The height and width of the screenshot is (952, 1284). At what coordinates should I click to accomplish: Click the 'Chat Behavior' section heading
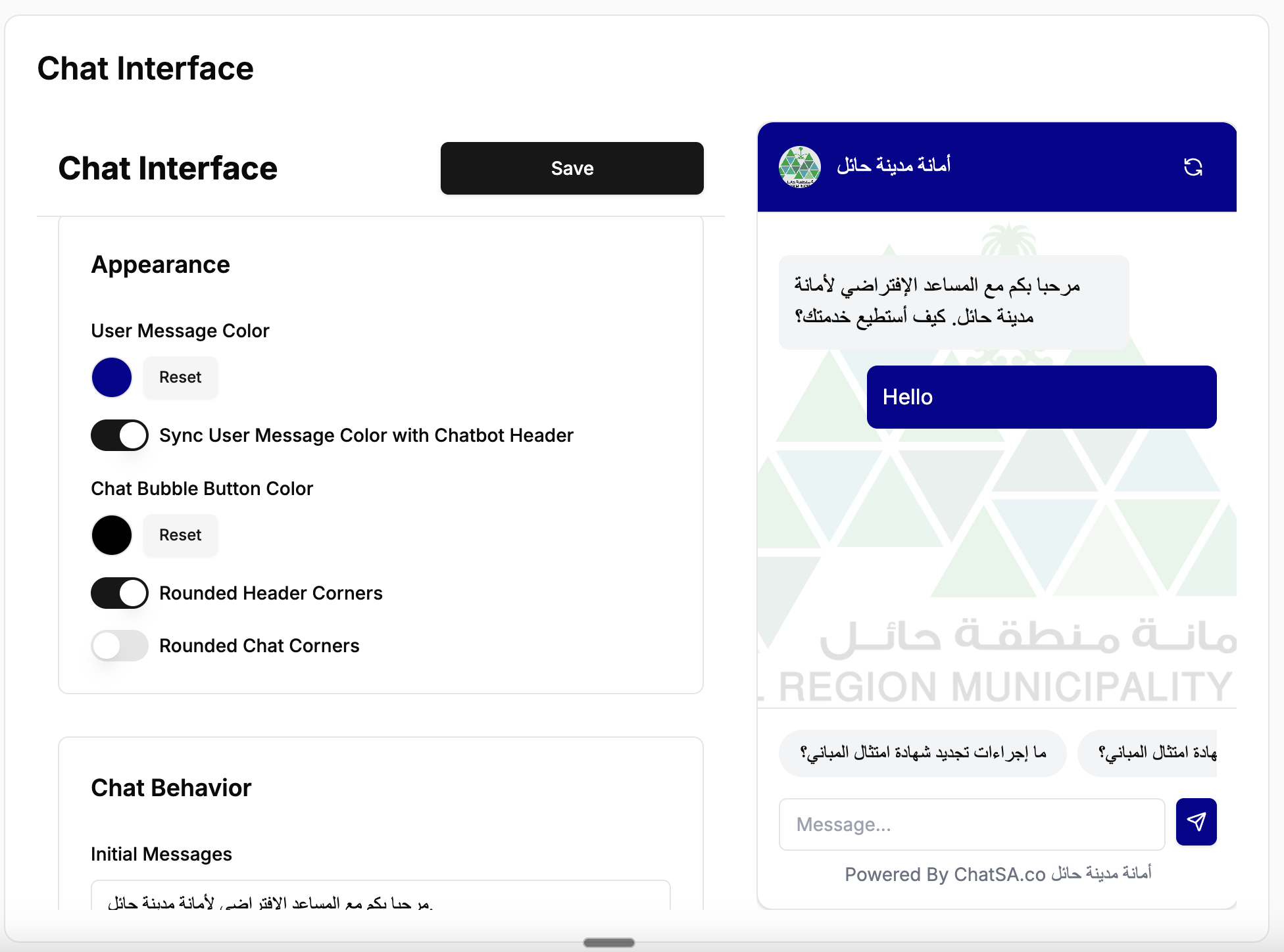point(171,788)
